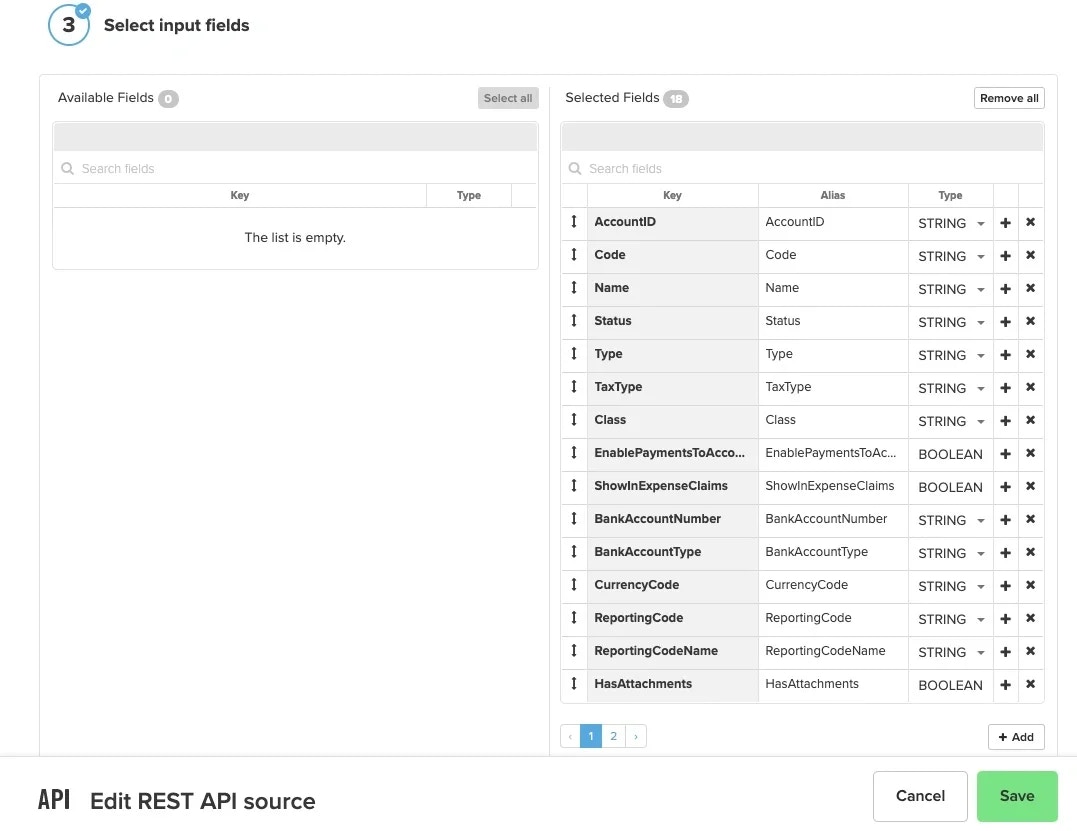Click drag handle on BankAccountNumber row
Screen dimensions: 1077x831
(x=574, y=519)
